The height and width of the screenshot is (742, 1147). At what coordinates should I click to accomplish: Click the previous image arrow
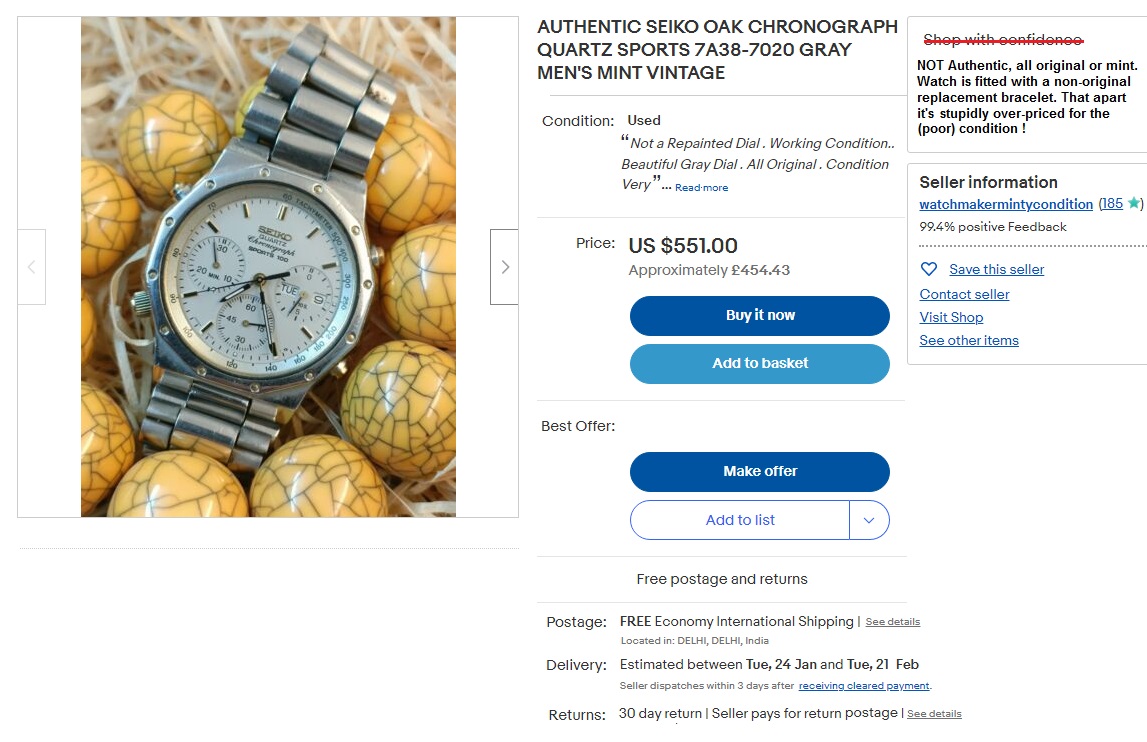(x=31, y=267)
